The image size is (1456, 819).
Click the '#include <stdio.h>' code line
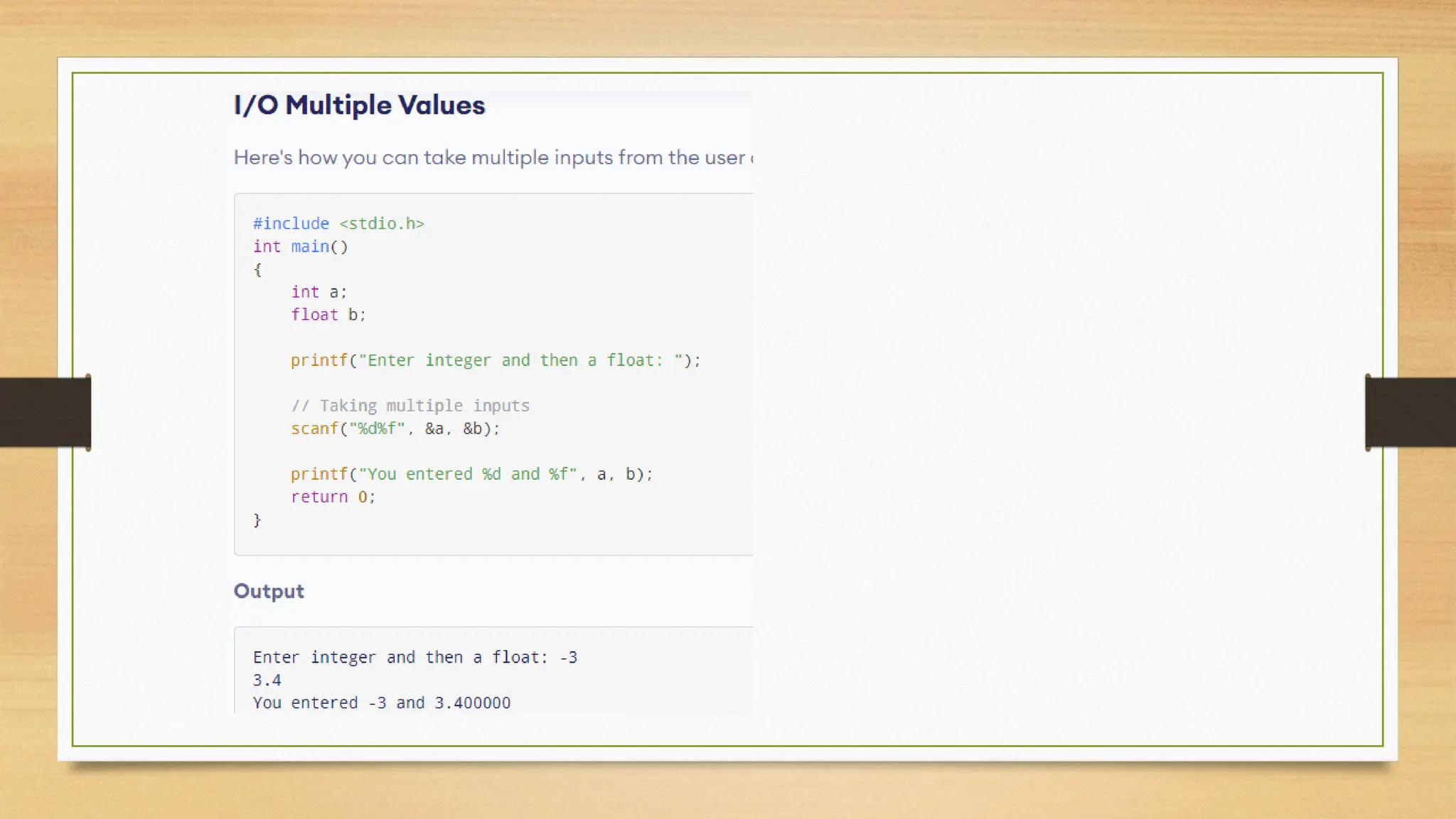pos(338,224)
